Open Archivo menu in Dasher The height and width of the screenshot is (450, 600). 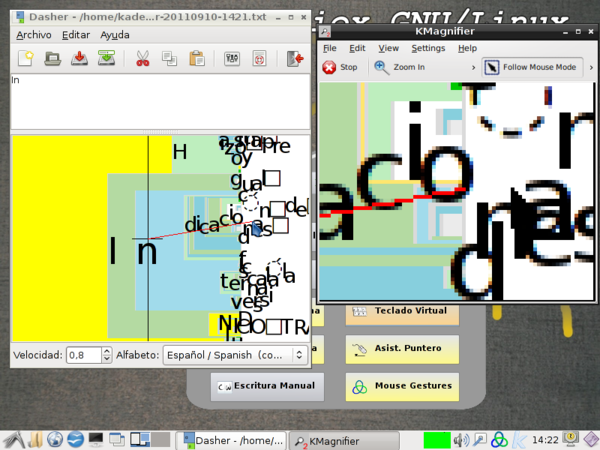34,35
